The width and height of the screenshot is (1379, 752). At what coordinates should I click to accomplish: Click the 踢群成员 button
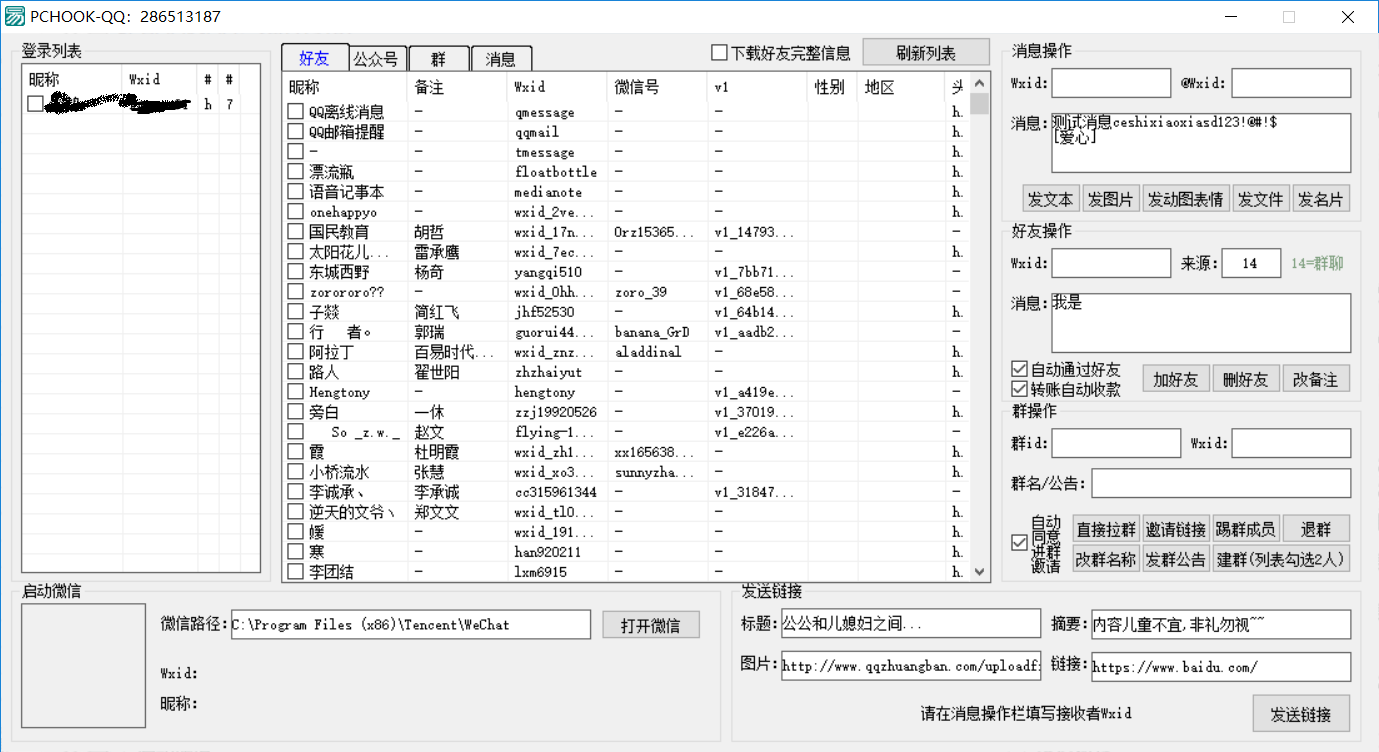coord(1246,529)
